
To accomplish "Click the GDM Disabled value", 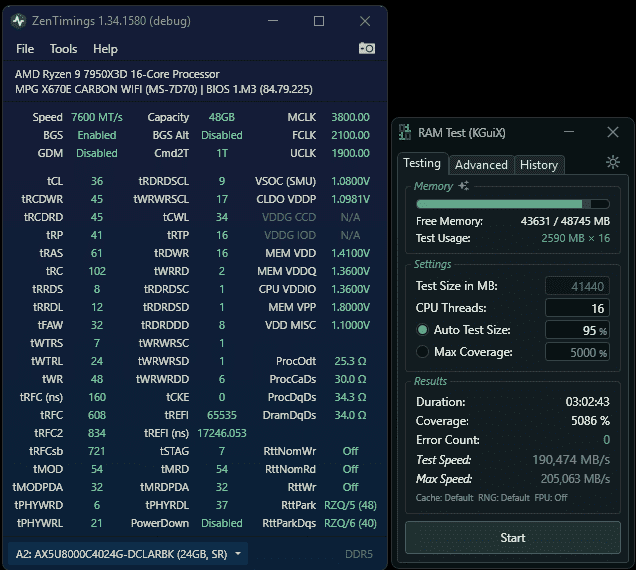I will pyautogui.click(x=97, y=153).
